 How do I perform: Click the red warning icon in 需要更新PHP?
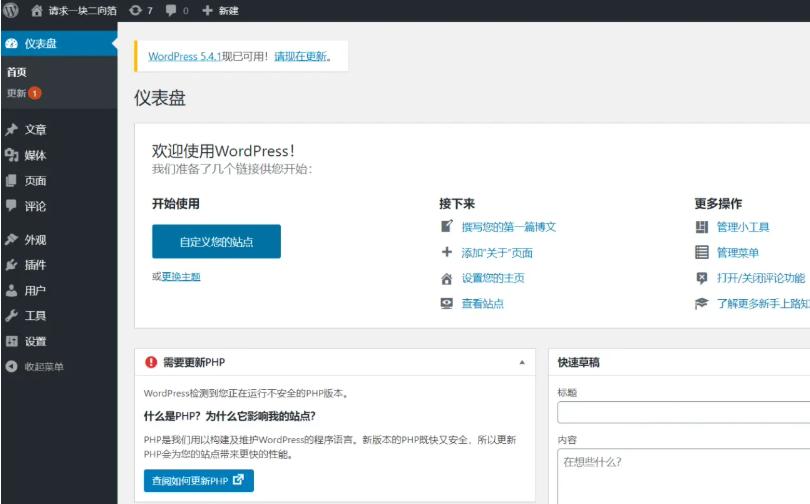point(151,362)
